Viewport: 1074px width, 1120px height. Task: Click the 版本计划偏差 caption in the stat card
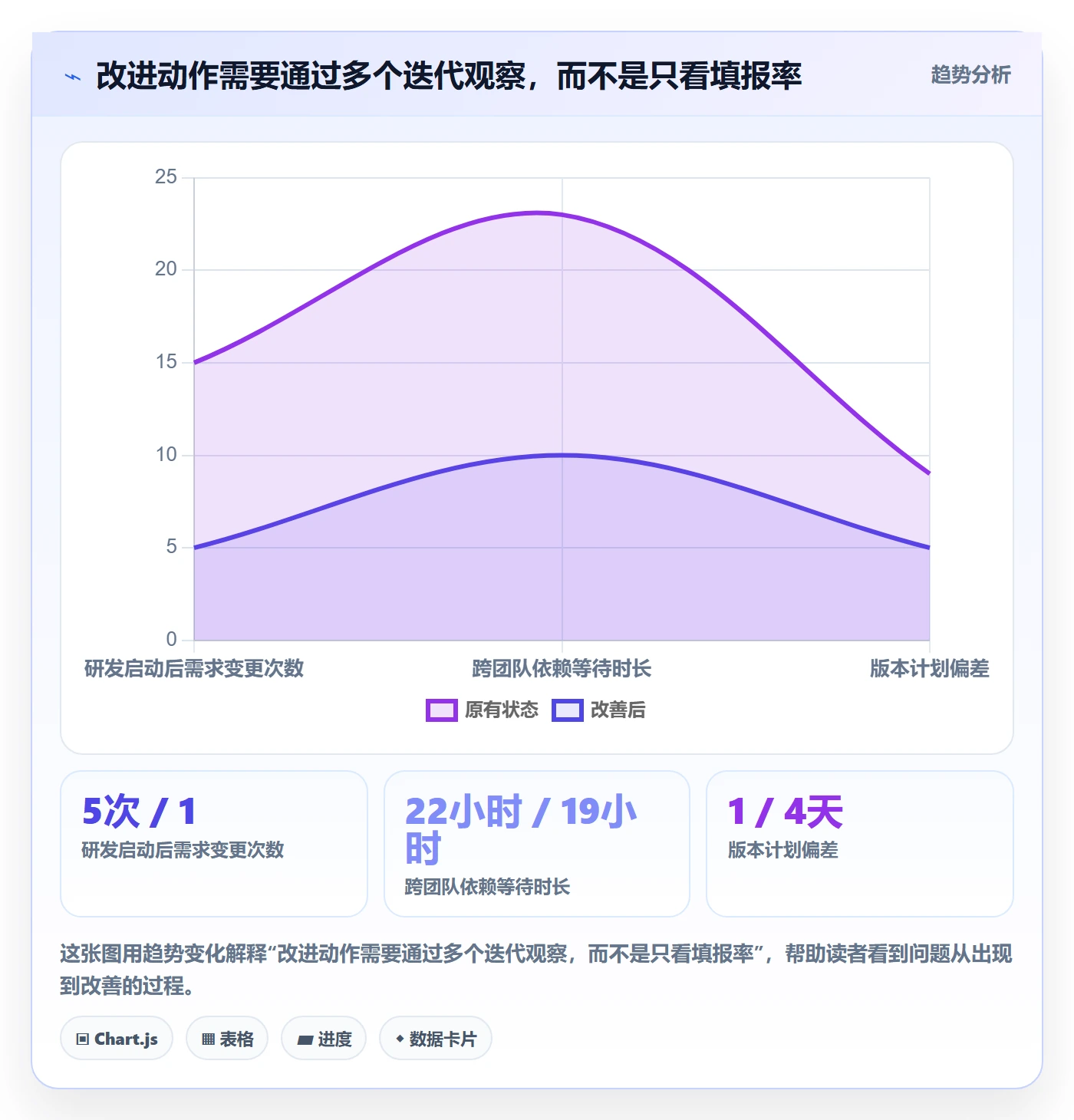pyautogui.click(x=782, y=850)
